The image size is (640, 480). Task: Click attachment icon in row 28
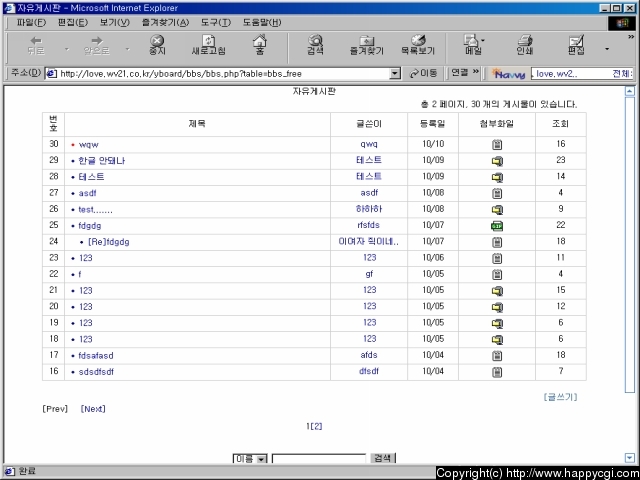(x=497, y=177)
